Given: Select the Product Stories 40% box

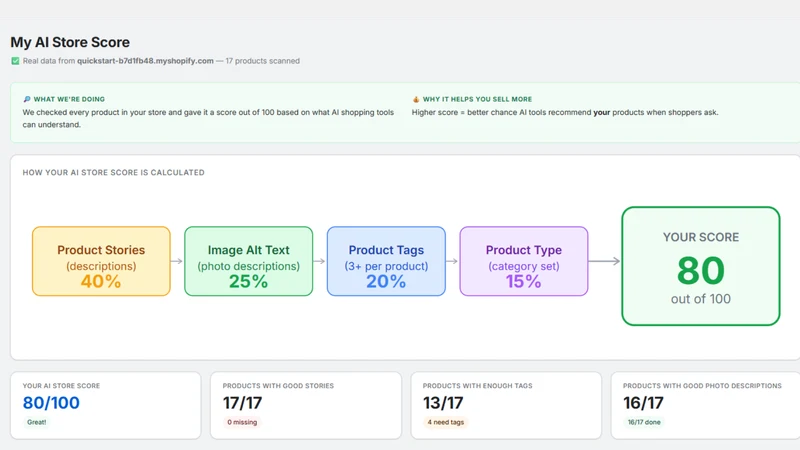Looking at the screenshot, I should click(101, 261).
